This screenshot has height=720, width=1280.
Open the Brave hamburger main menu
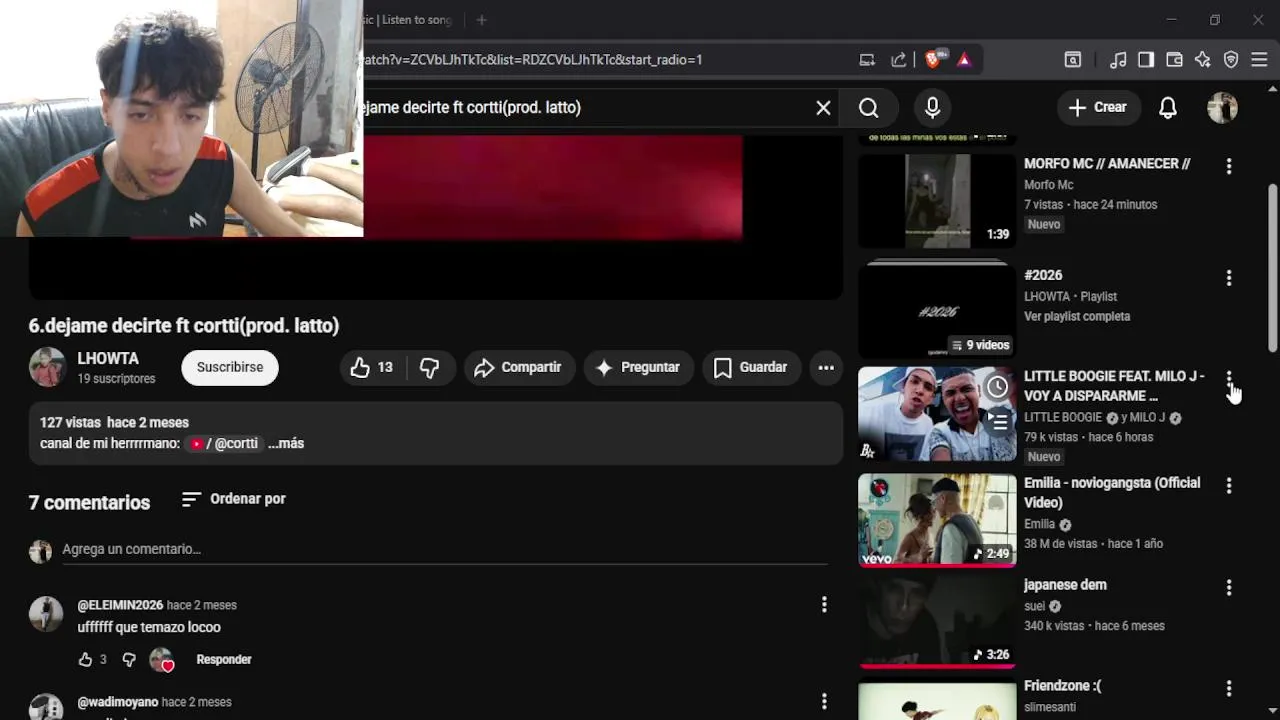(1259, 60)
